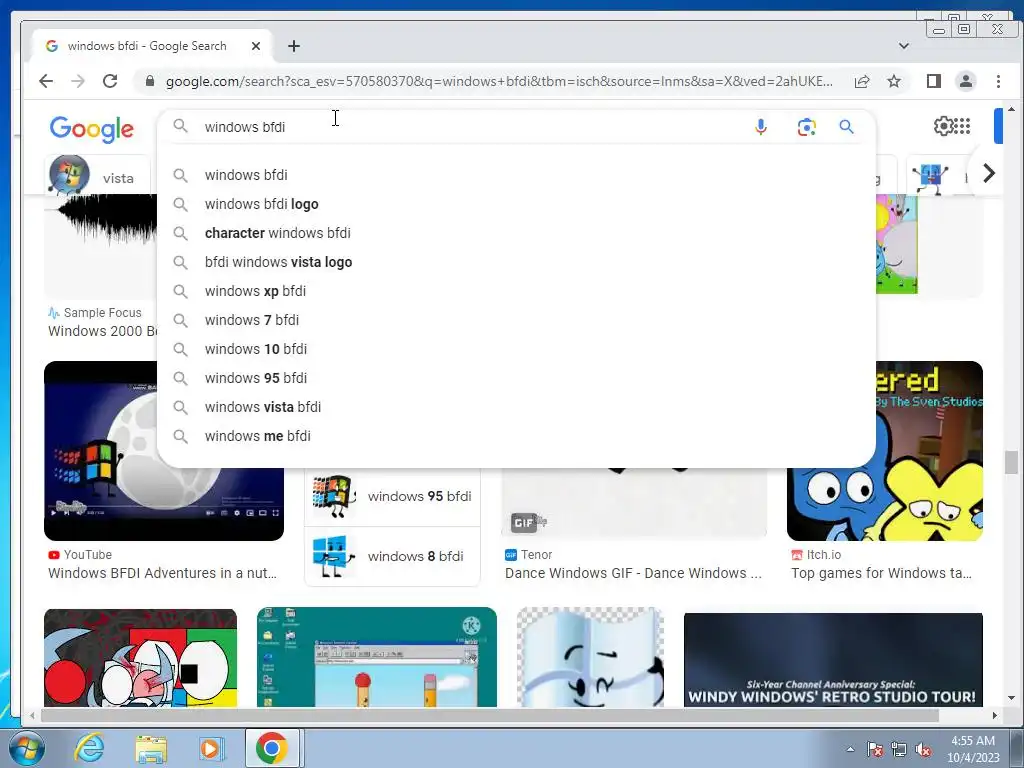
Task: Launch Internet Explorer from taskbar
Action: point(89,748)
